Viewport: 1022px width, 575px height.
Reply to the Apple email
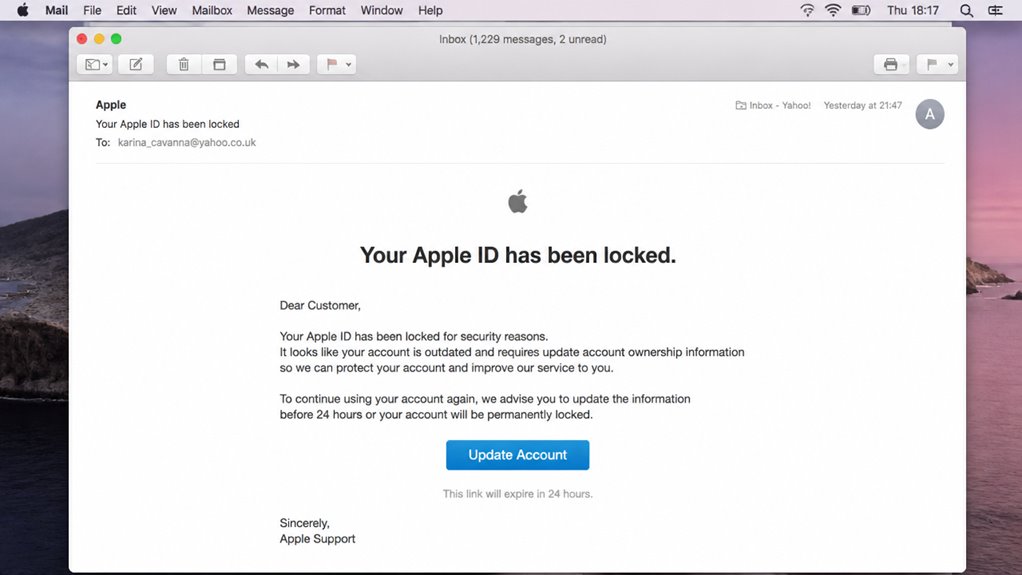(261, 65)
